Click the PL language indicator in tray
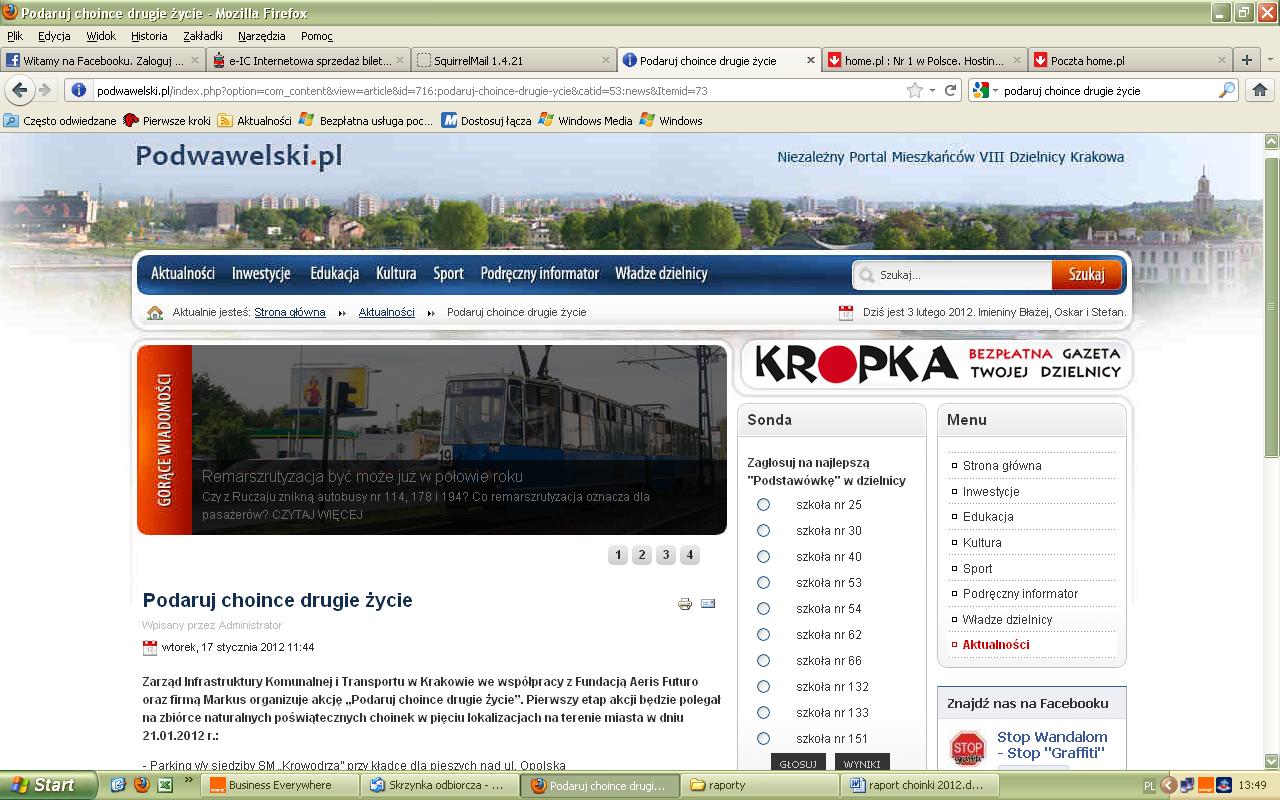Screen dimensions: 1280x800 [1149, 785]
